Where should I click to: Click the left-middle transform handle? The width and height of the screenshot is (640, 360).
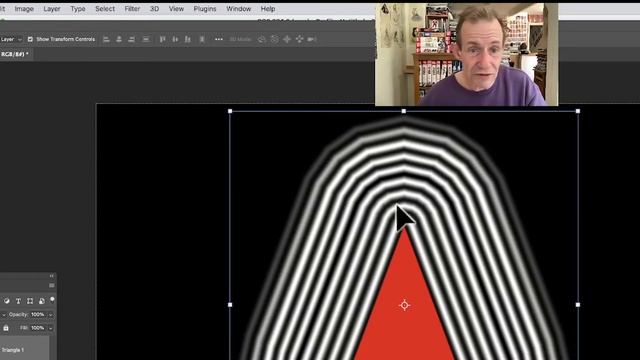tap(230, 304)
